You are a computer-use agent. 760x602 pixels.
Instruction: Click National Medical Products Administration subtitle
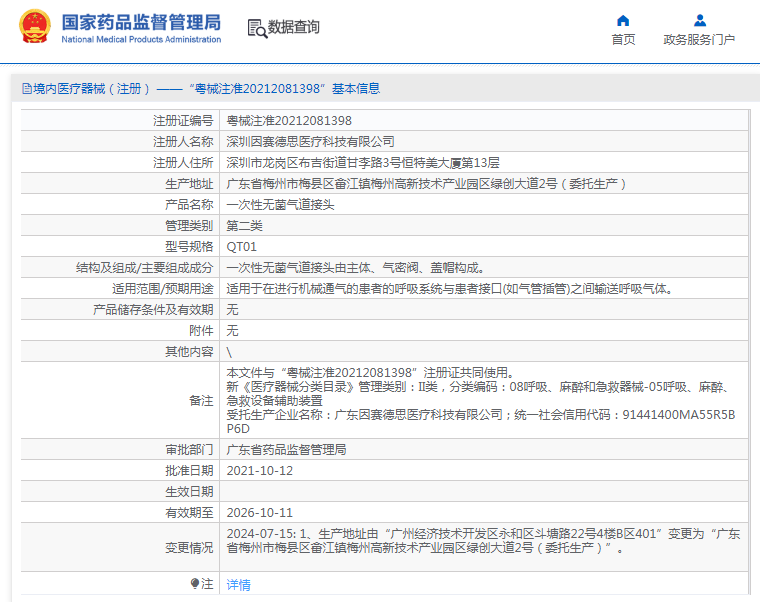click(x=141, y=39)
